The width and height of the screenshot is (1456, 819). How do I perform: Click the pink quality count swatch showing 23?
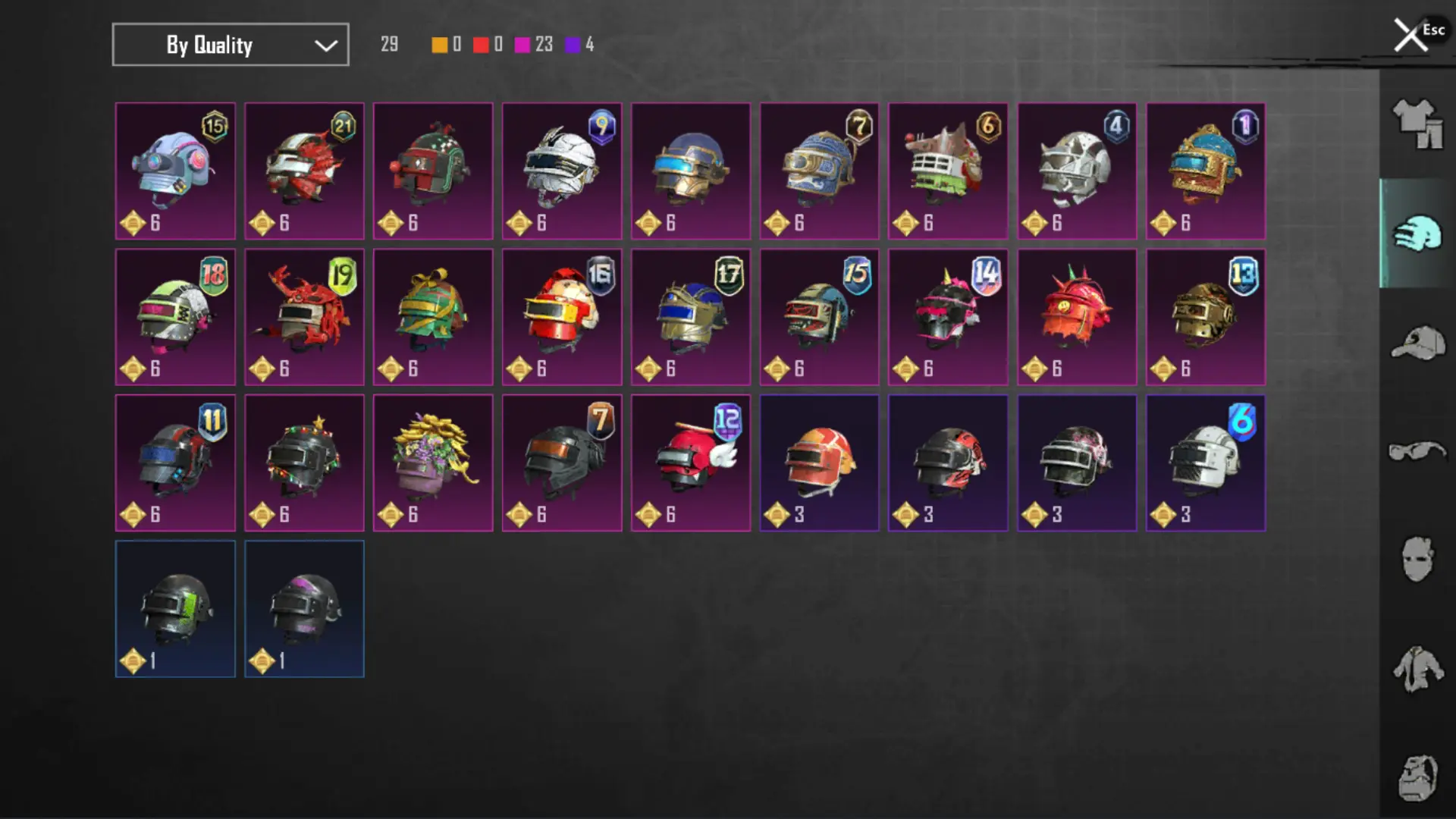pyautogui.click(x=522, y=45)
